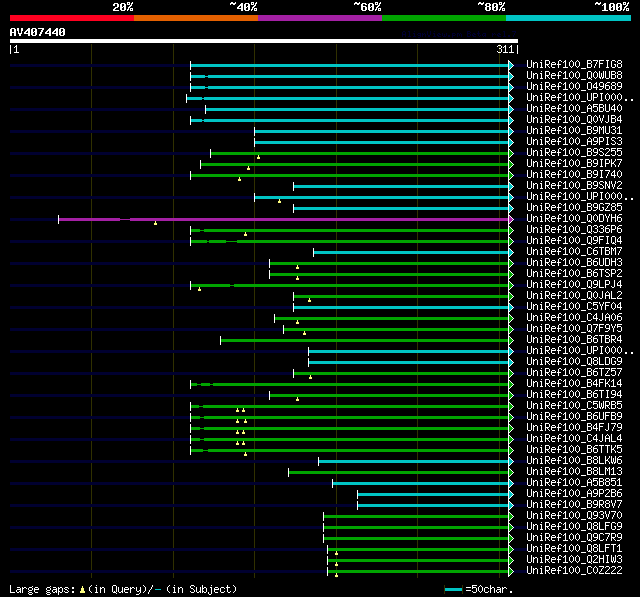Select hit label UniRef100_B6TBR4
Screen dimensions: 640x597
point(574,340)
